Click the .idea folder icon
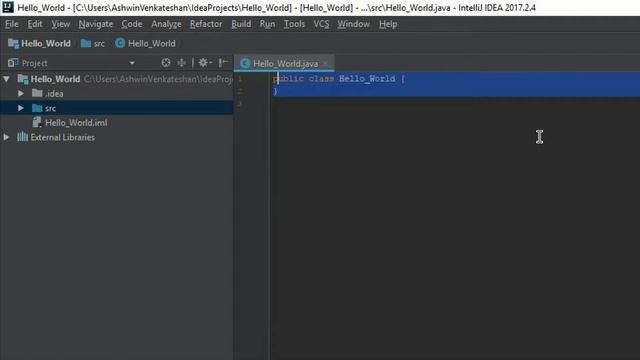This screenshot has width=640, height=360. (x=37, y=93)
